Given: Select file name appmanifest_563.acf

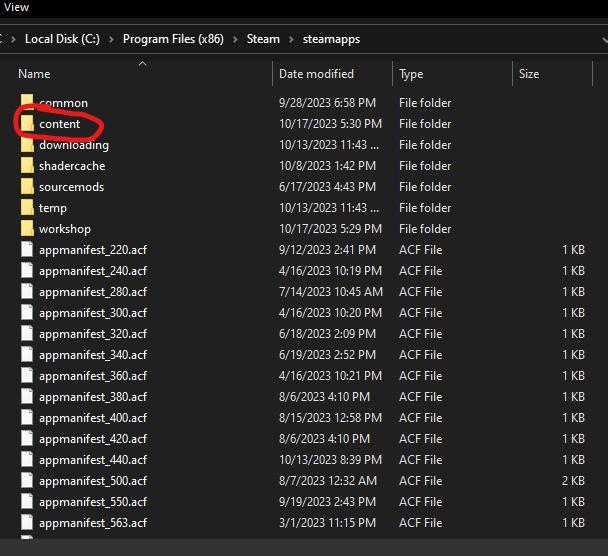Looking at the screenshot, I should (x=93, y=522).
